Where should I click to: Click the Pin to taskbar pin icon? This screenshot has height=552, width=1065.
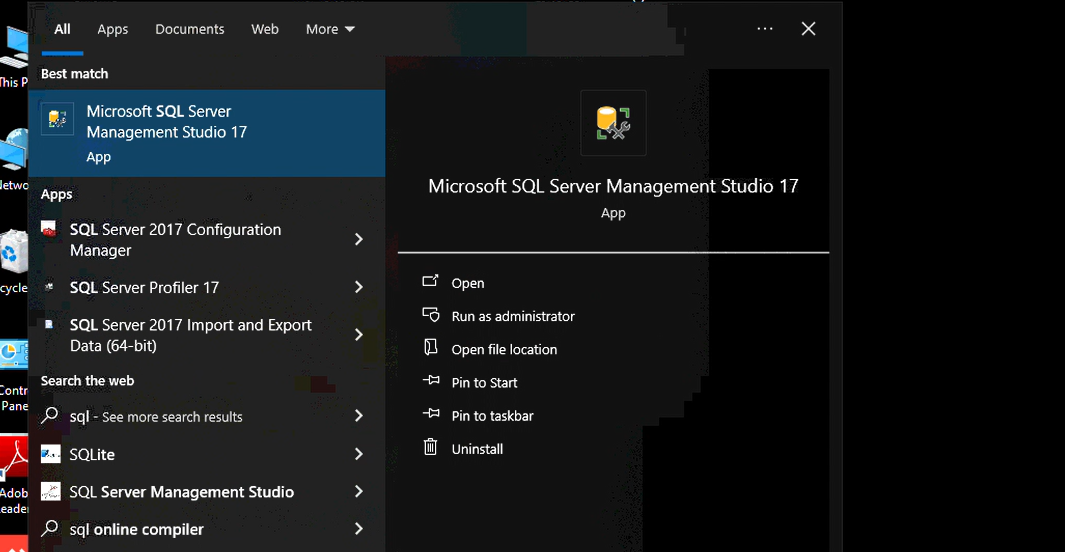coord(431,413)
